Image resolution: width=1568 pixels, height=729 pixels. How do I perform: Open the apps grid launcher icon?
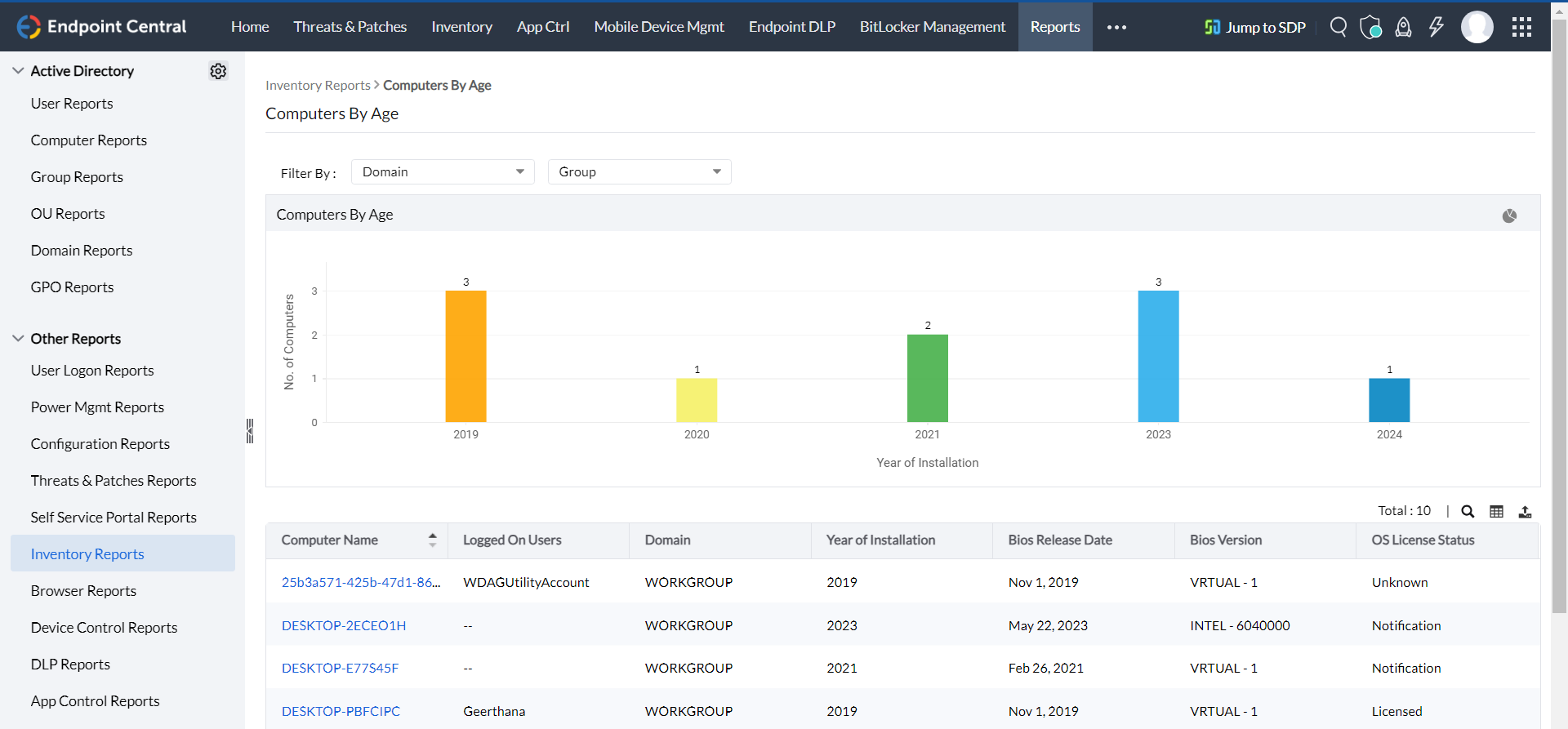click(1521, 27)
